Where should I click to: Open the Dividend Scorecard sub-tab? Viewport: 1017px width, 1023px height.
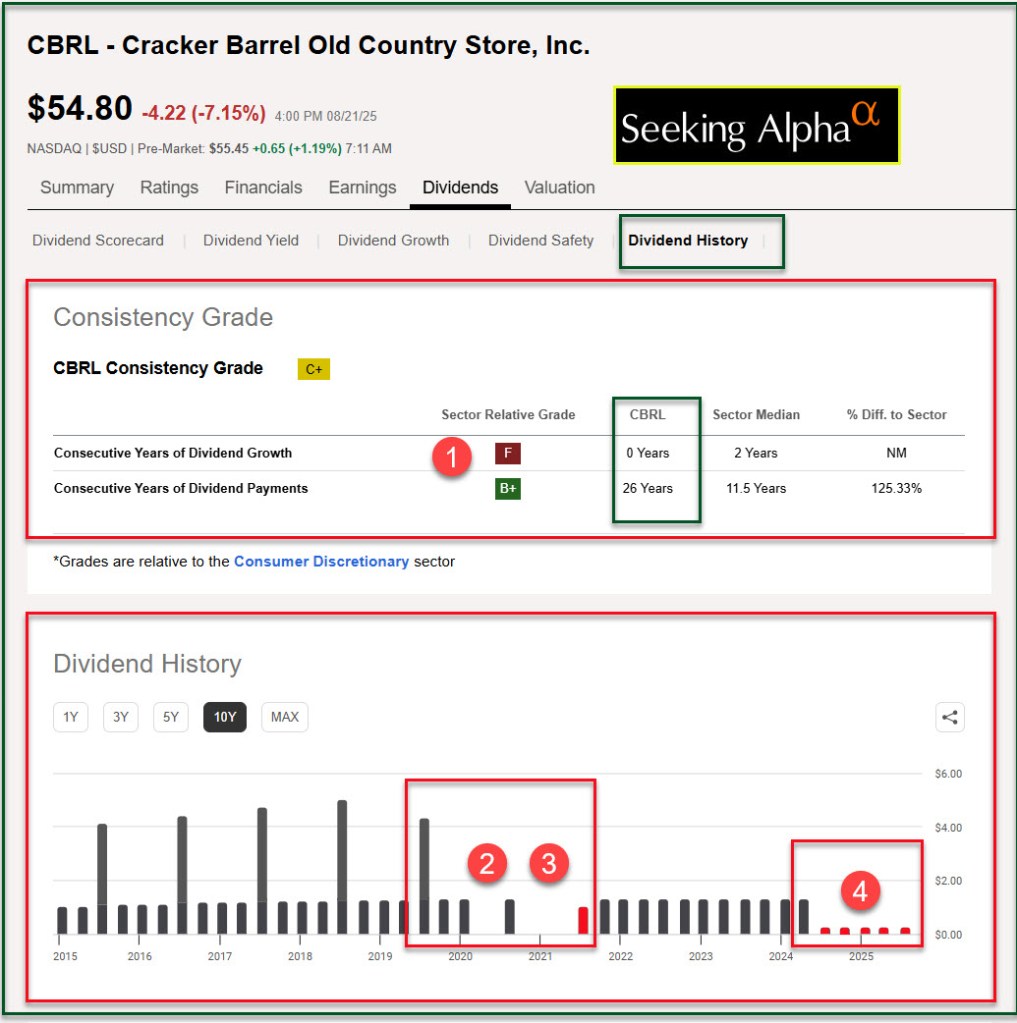coord(98,241)
